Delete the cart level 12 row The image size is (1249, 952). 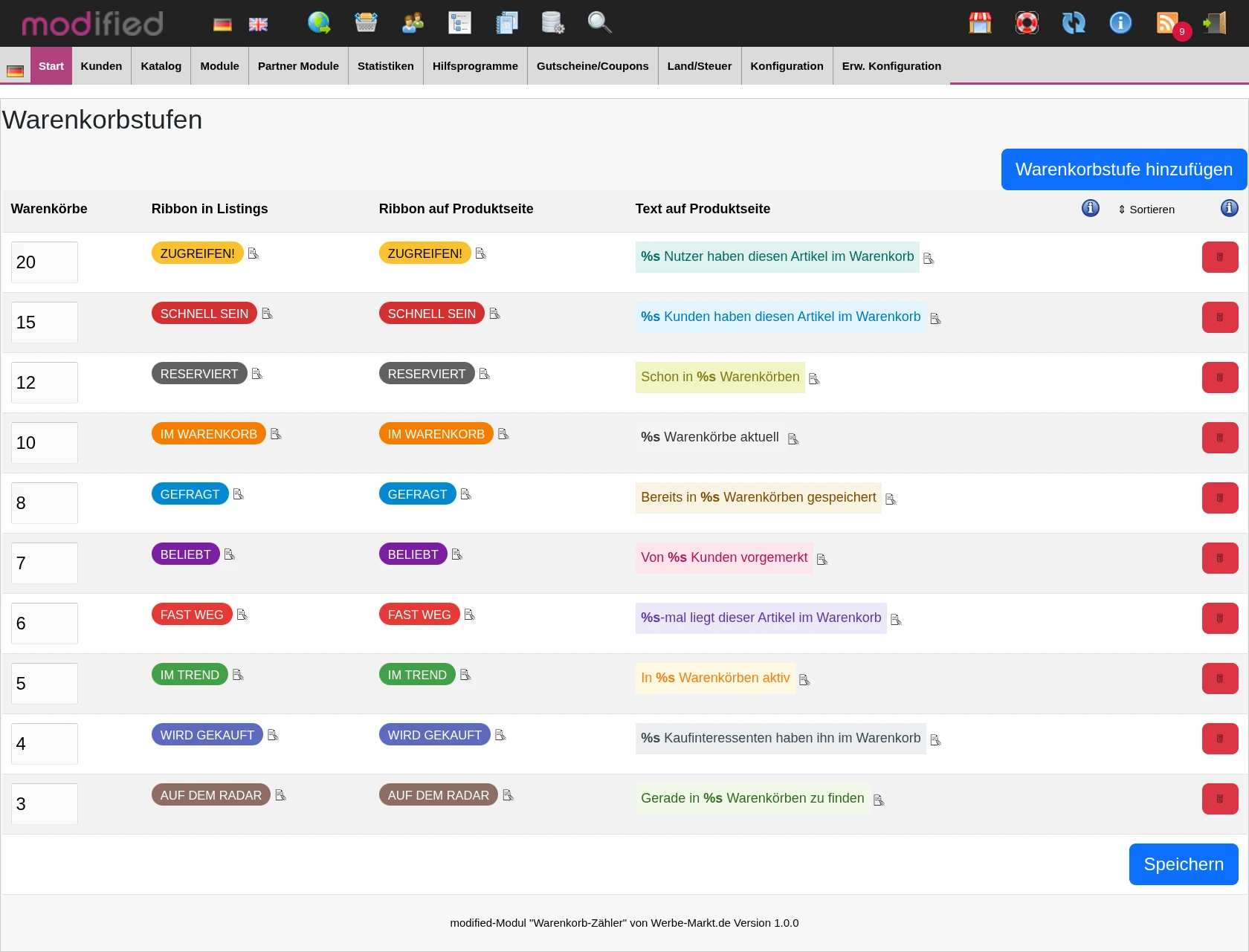point(1220,378)
